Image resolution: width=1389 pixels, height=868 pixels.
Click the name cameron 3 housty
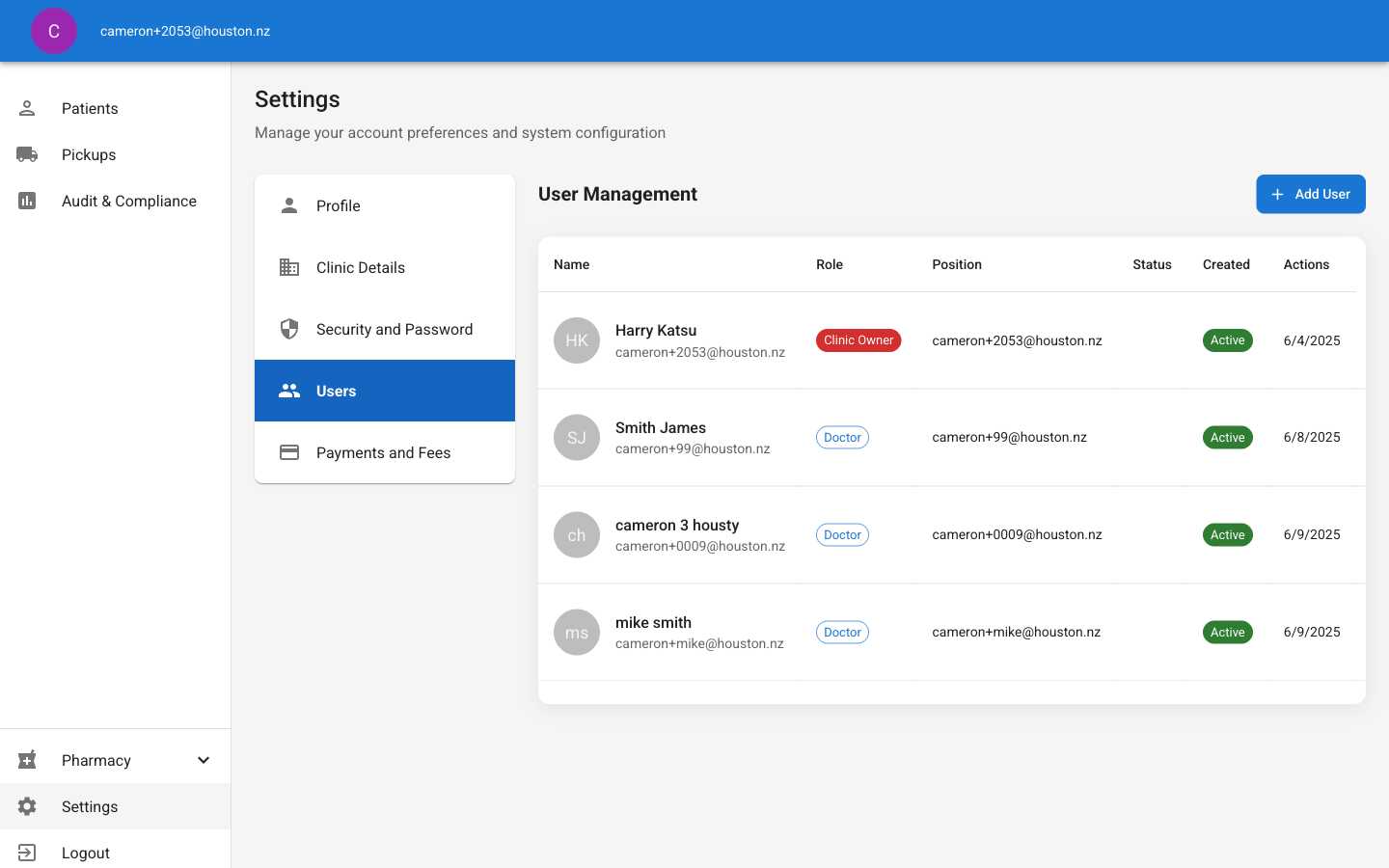click(x=677, y=526)
